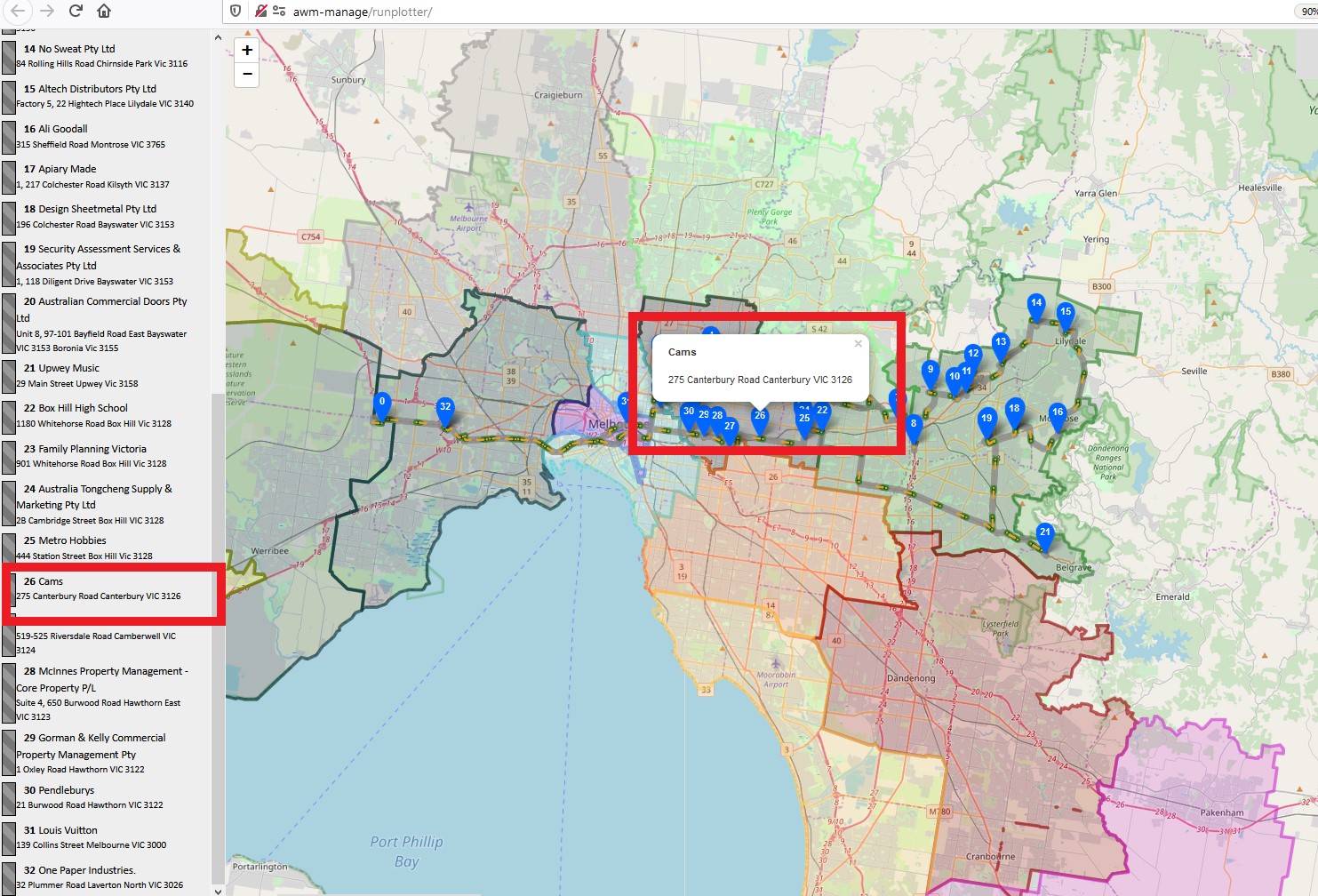This screenshot has width=1318, height=896.
Task: Select stop 17 Apiary Made
Action: (x=113, y=176)
